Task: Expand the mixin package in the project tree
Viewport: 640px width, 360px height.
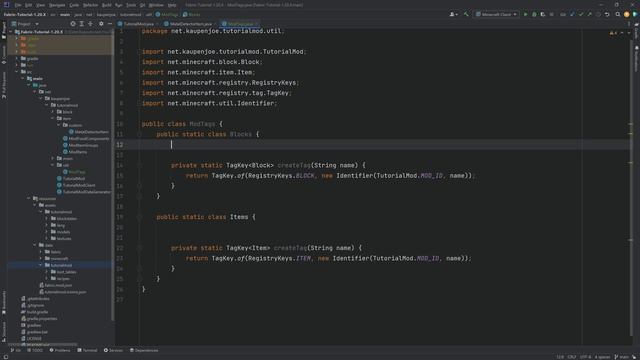Action: tap(53, 158)
